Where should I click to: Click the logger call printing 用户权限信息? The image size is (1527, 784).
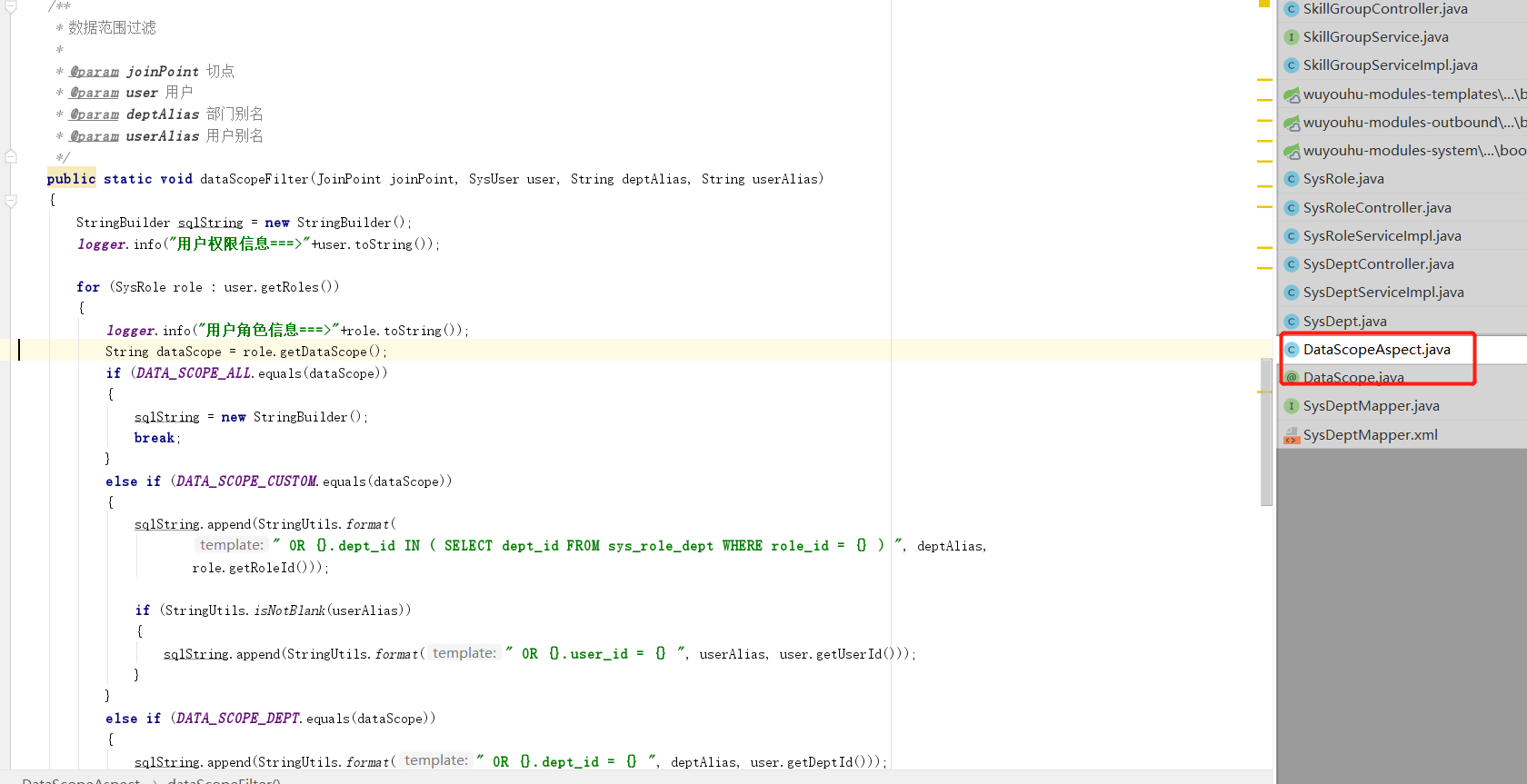(259, 244)
